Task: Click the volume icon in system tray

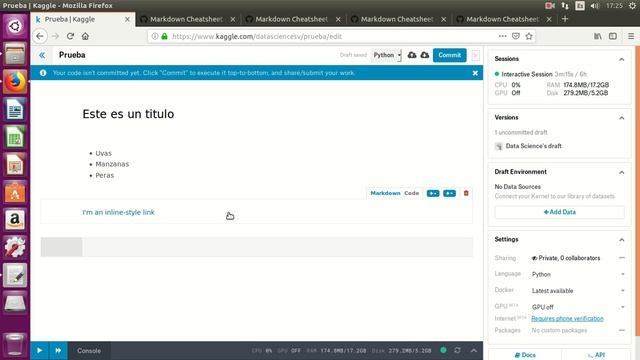Action: pos(595,6)
